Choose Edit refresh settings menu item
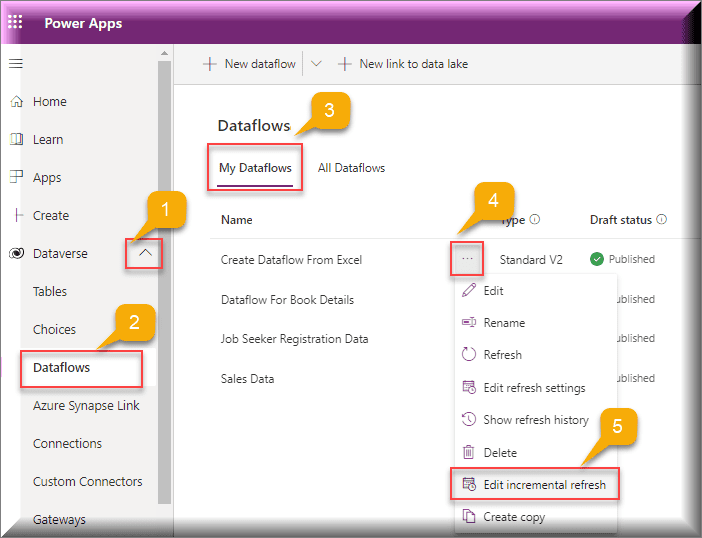The height and width of the screenshot is (538, 702). 536,388
